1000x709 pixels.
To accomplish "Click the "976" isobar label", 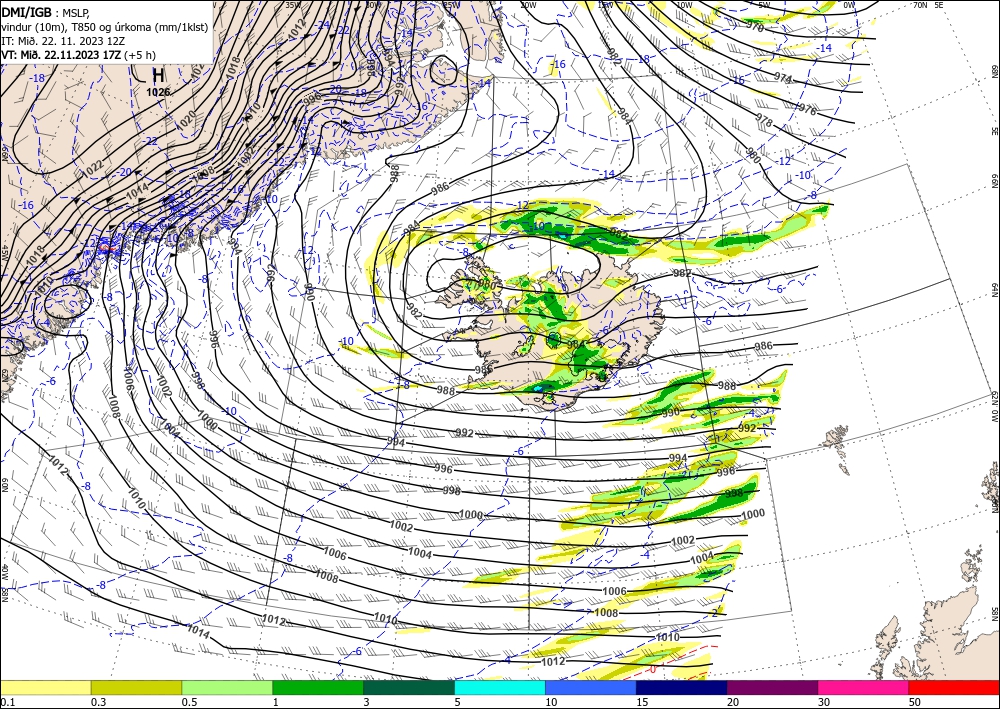I will click(x=807, y=109).
